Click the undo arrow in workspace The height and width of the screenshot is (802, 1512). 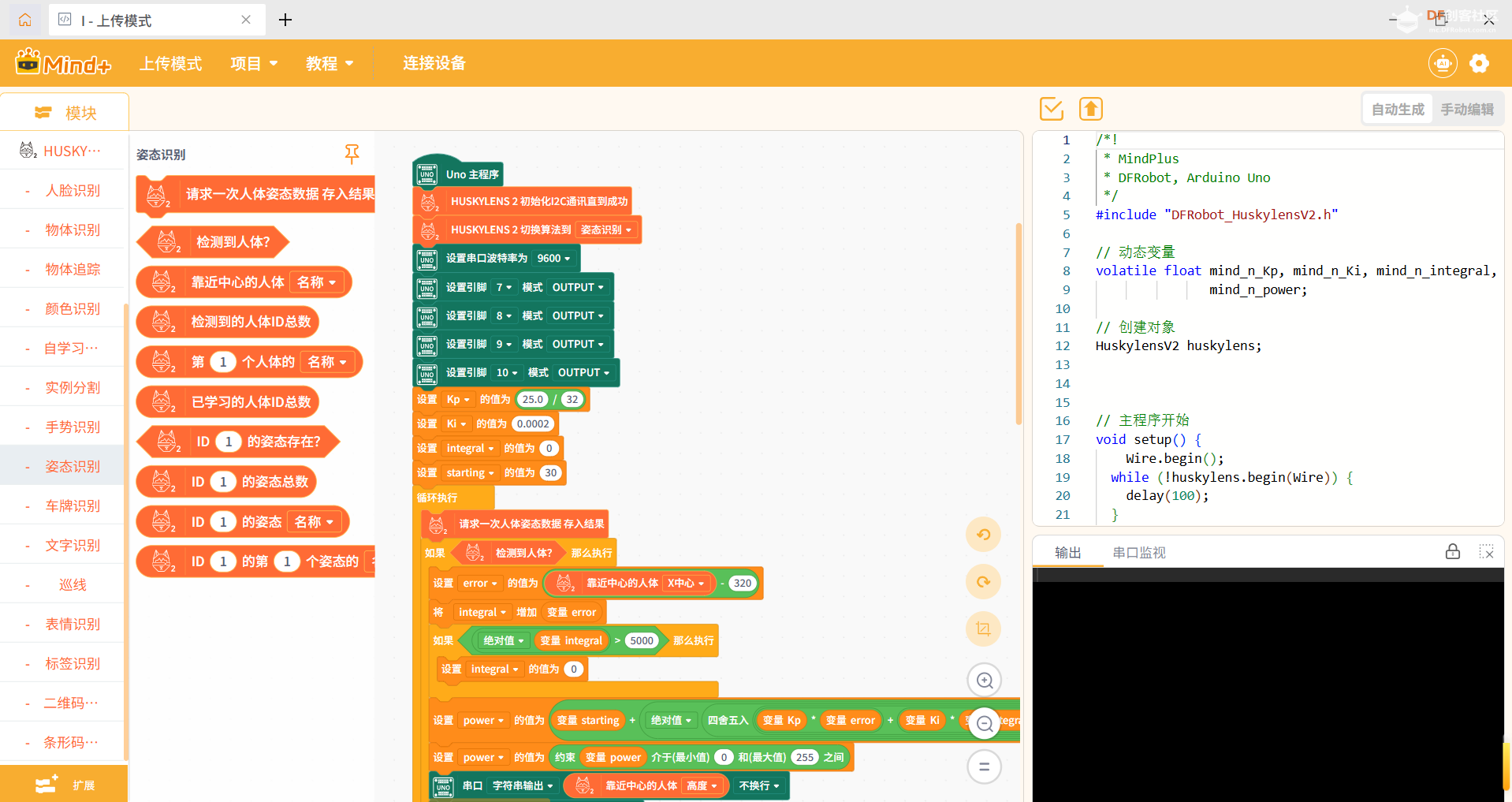[983, 535]
